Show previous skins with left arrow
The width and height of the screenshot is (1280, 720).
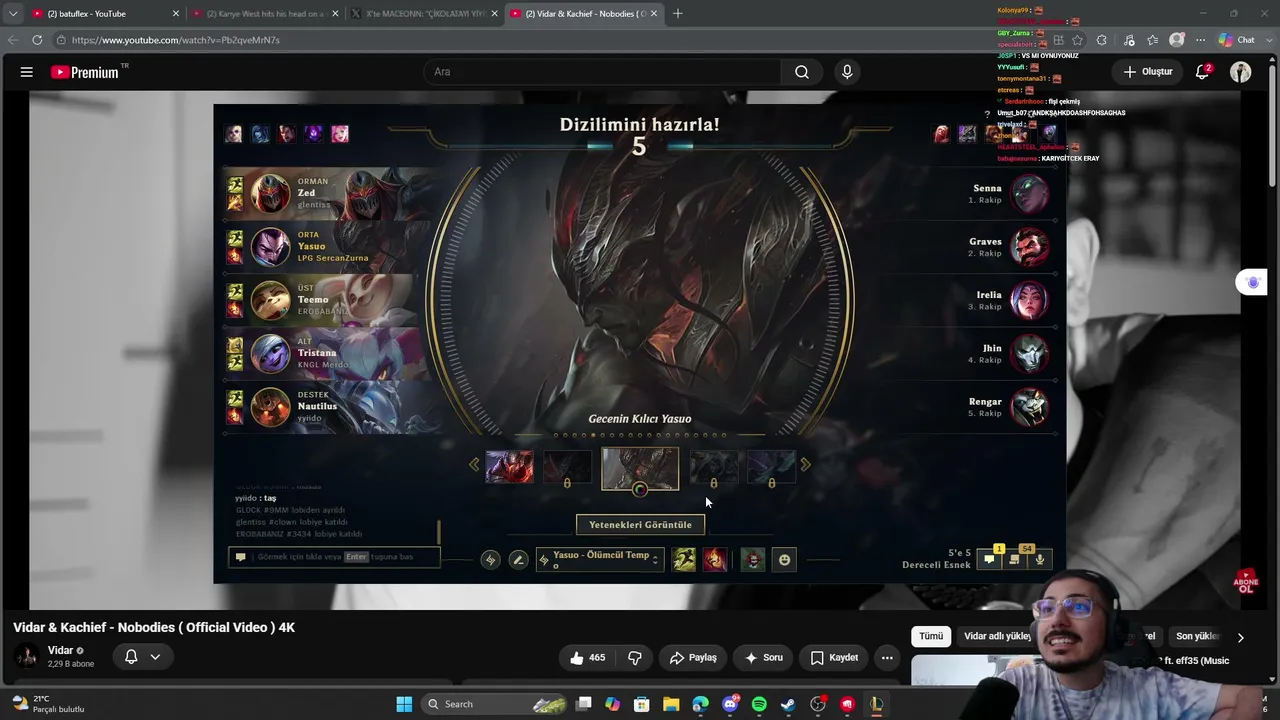(475, 465)
